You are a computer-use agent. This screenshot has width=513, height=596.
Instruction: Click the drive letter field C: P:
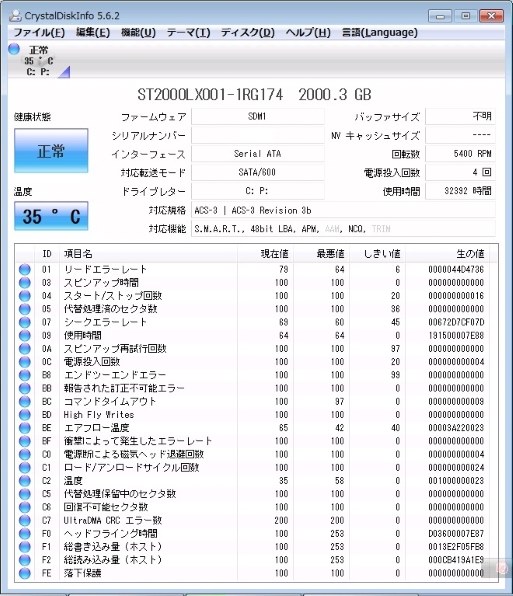click(x=258, y=191)
